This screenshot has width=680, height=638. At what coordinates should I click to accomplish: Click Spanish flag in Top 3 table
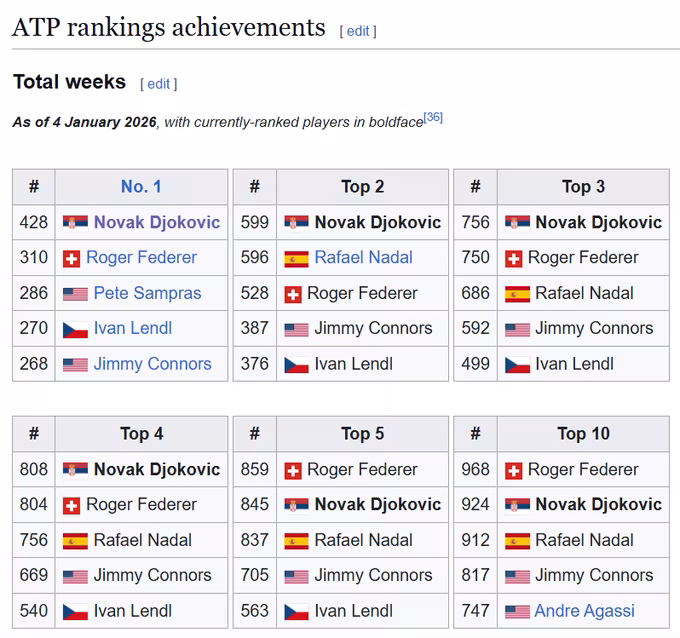[x=517, y=294]
